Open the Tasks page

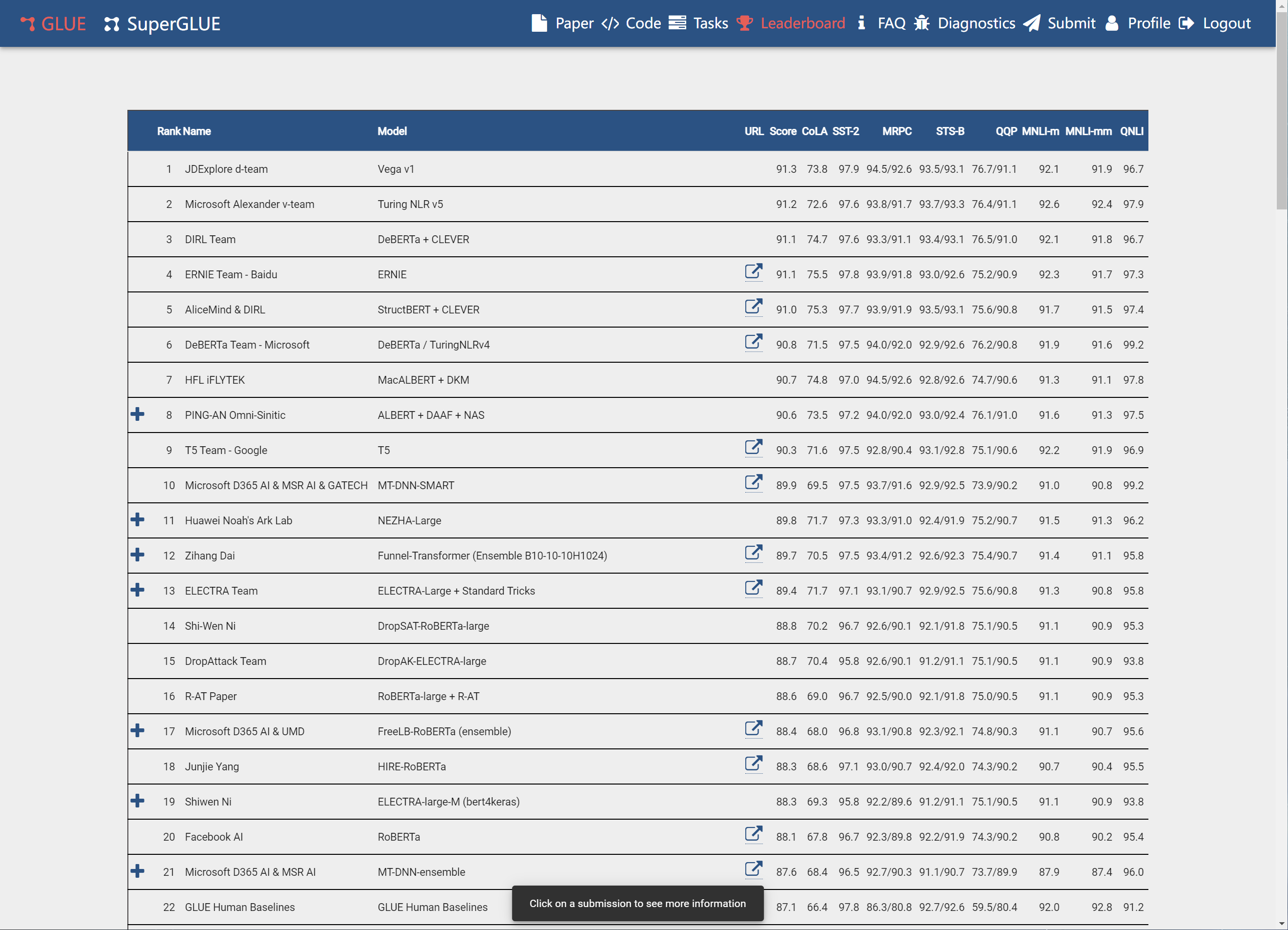[698, 23]
